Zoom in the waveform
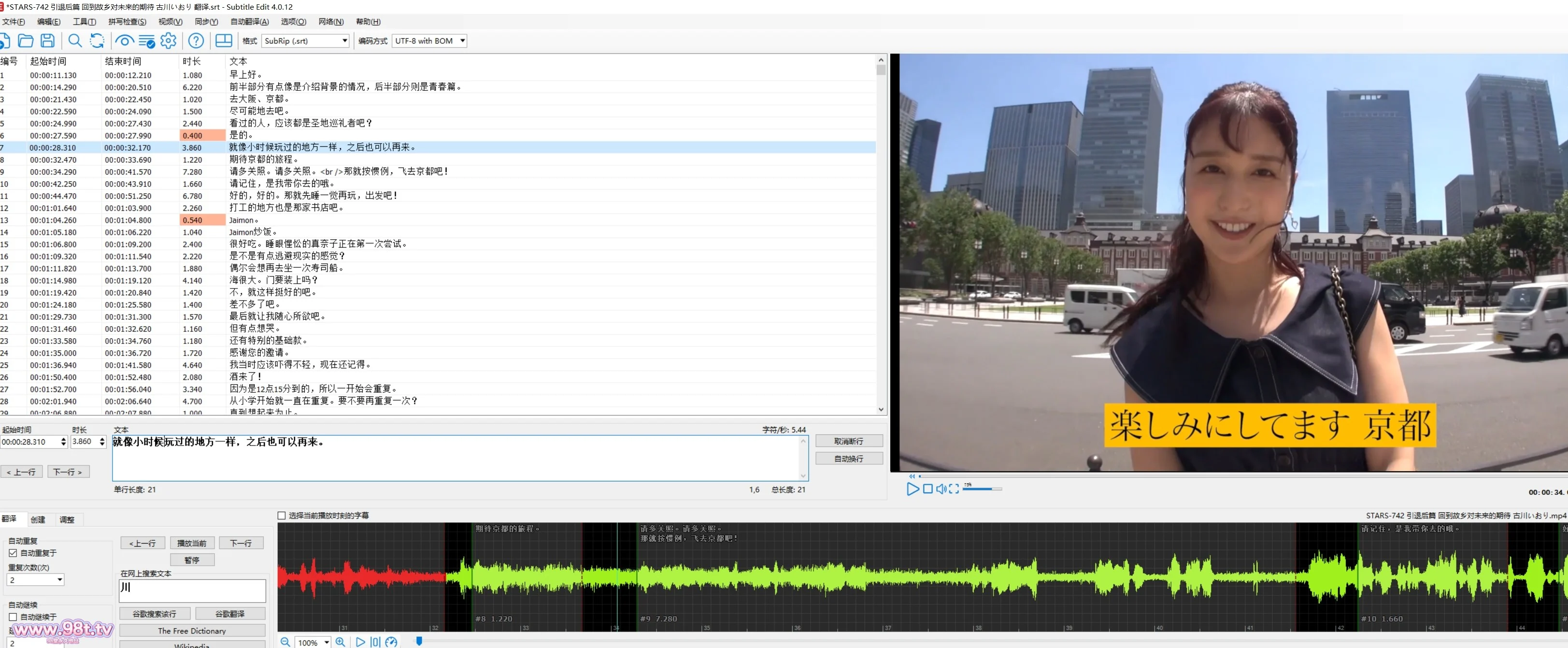 (340, 642)
